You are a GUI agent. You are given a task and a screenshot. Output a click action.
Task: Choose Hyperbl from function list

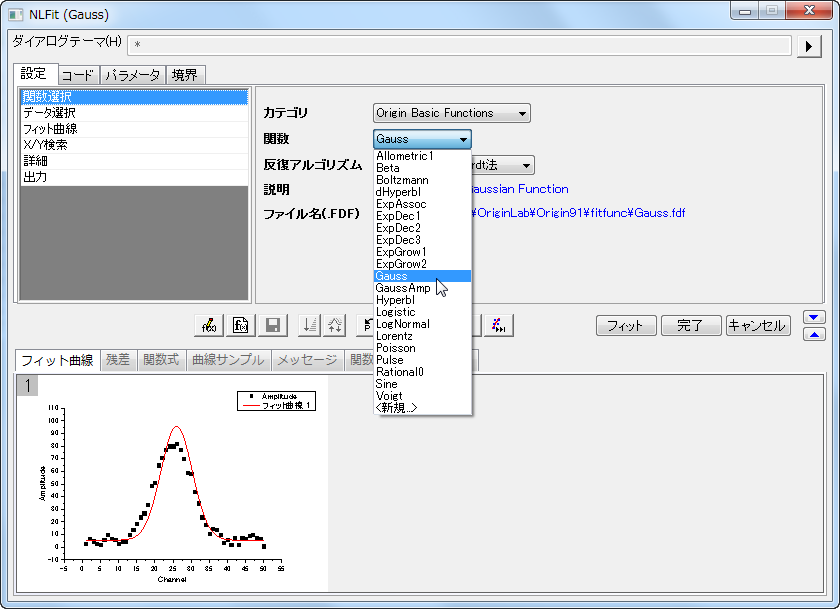coord(422,300)
